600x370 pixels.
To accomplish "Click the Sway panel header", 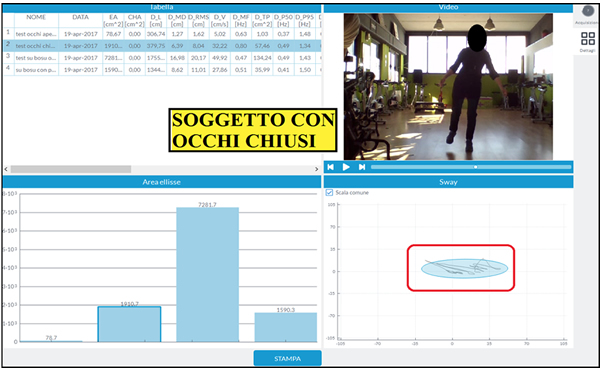I will pyautogui.click(x=448, y=182).
